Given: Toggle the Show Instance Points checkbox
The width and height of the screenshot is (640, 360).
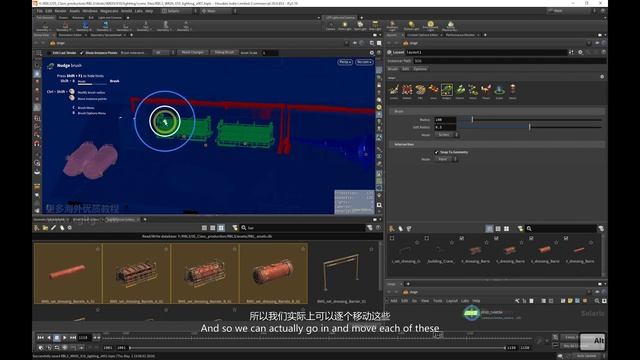Looking at the screenshot, I should [x=82, y=53].
